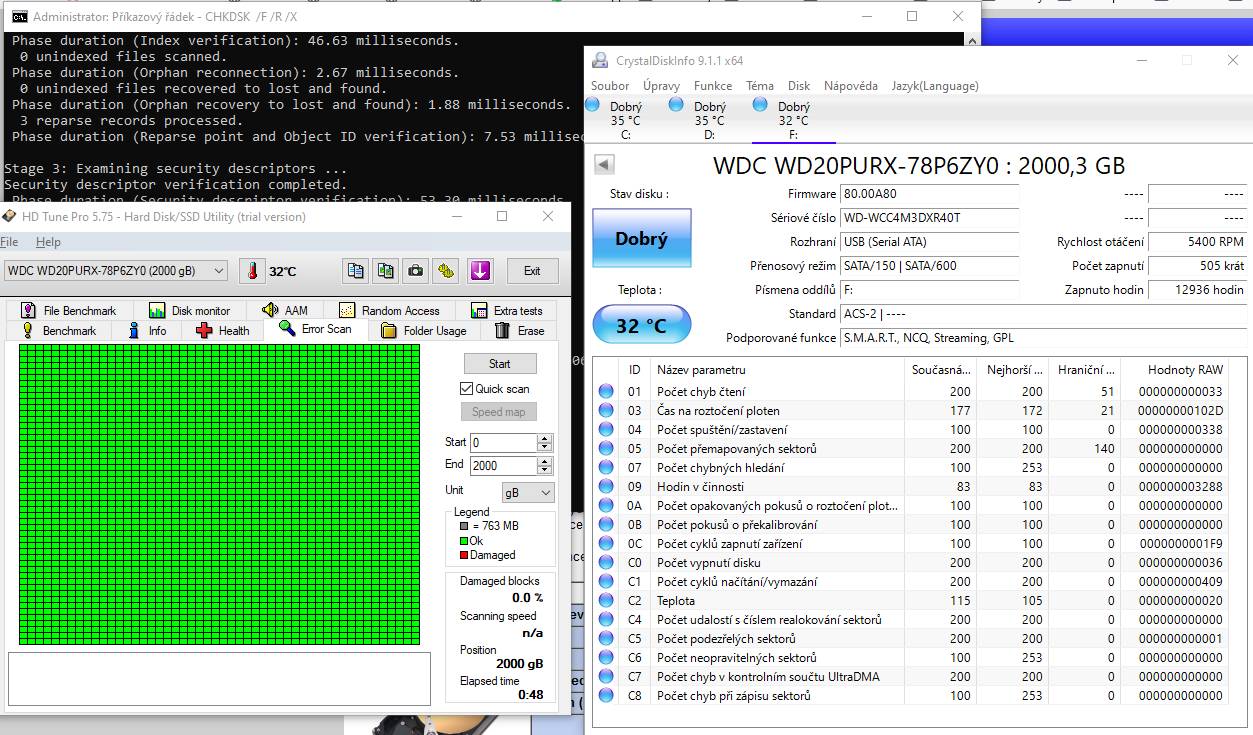Open the Úpravy menu
Image resolution: width=1253 pixels, height=735 pixels.
[661, 86]
